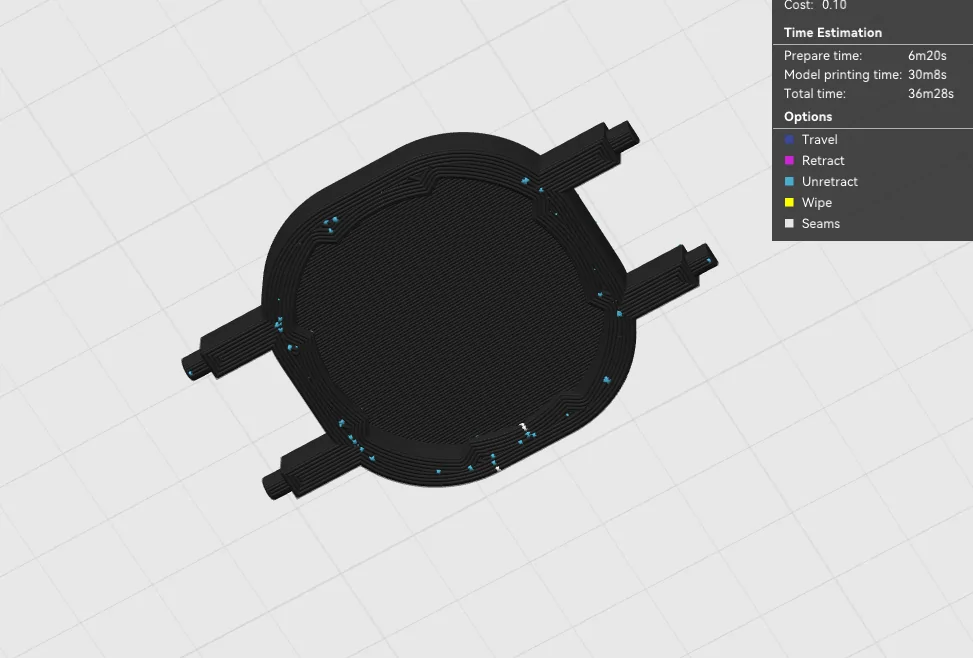Click the white seam marker on the model
The image size is (973, 658).
524,427
